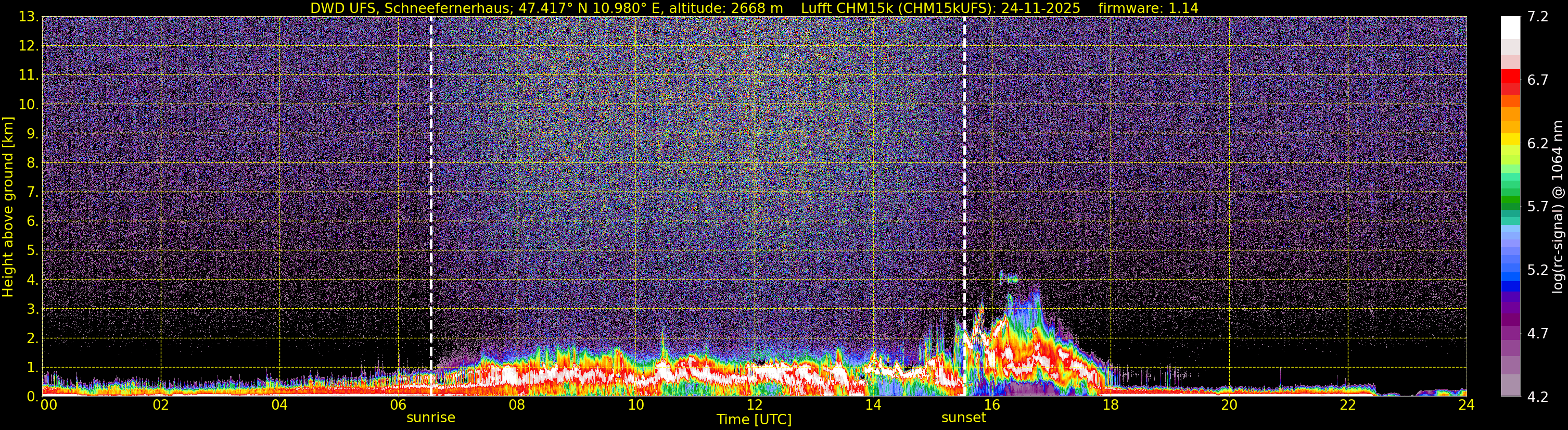Click the time axis tick label 02
Image resolution: width=1568 pixels, height=430 pixels.
coord(161,405)
